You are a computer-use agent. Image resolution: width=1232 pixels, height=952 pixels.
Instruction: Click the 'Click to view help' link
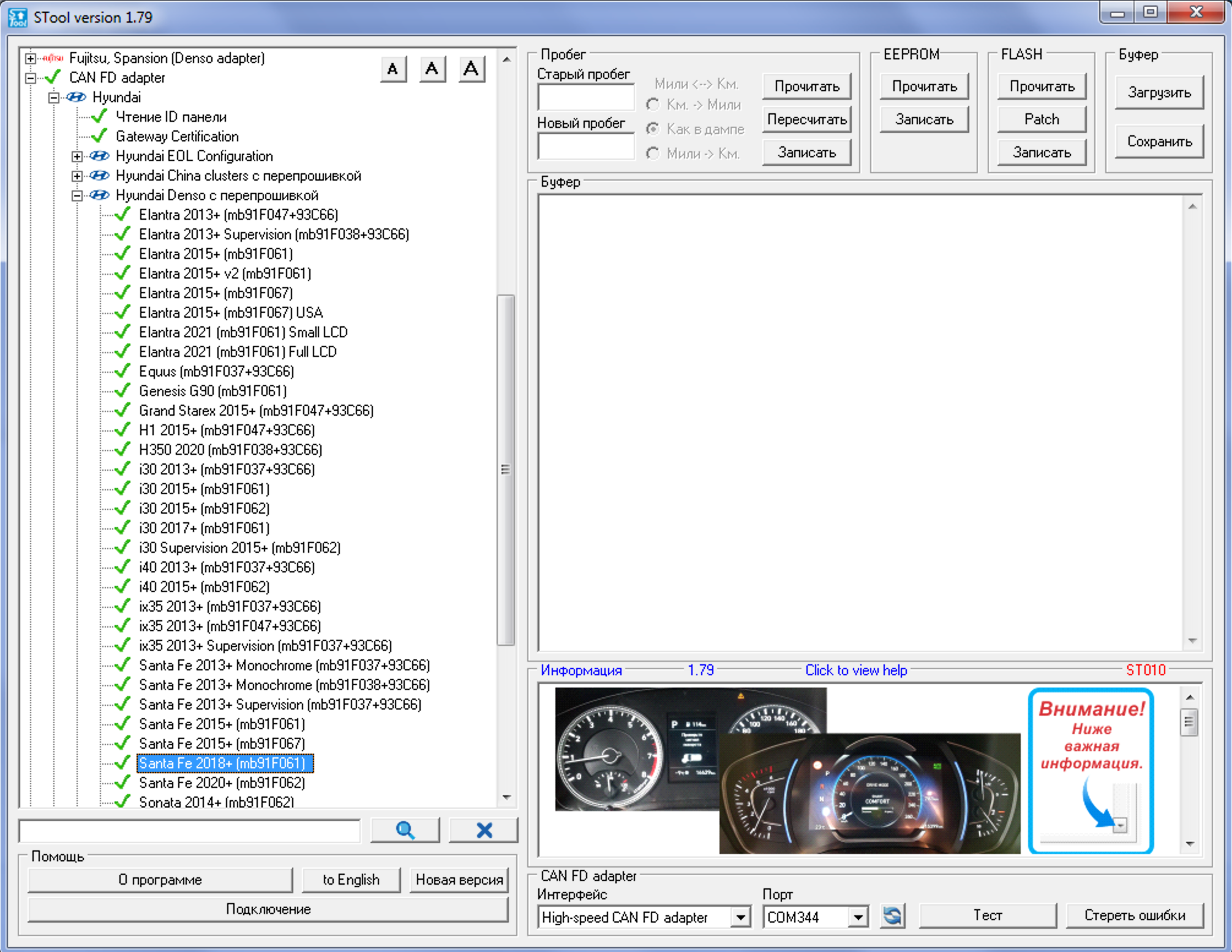pos(855,670)
